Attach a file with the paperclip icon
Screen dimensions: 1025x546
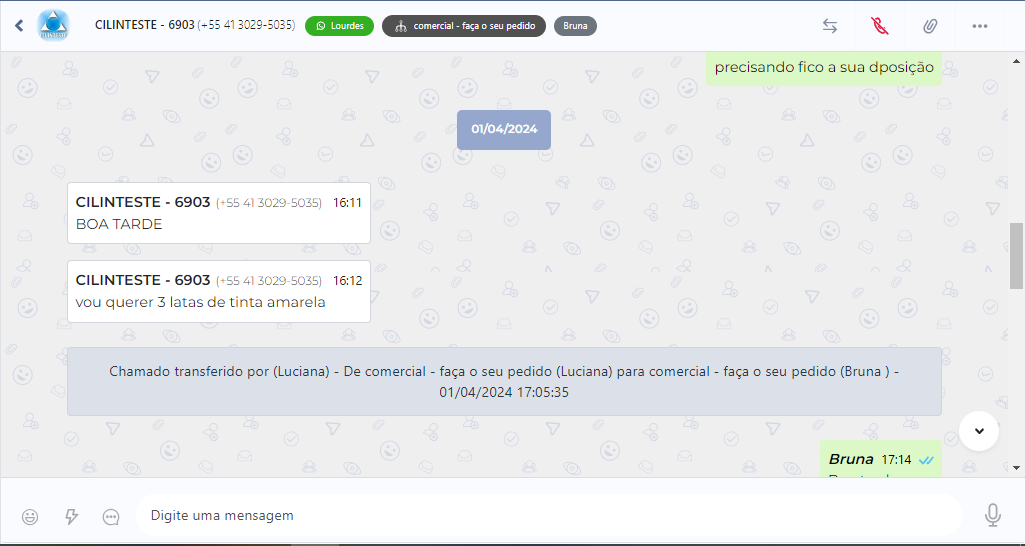930,26
